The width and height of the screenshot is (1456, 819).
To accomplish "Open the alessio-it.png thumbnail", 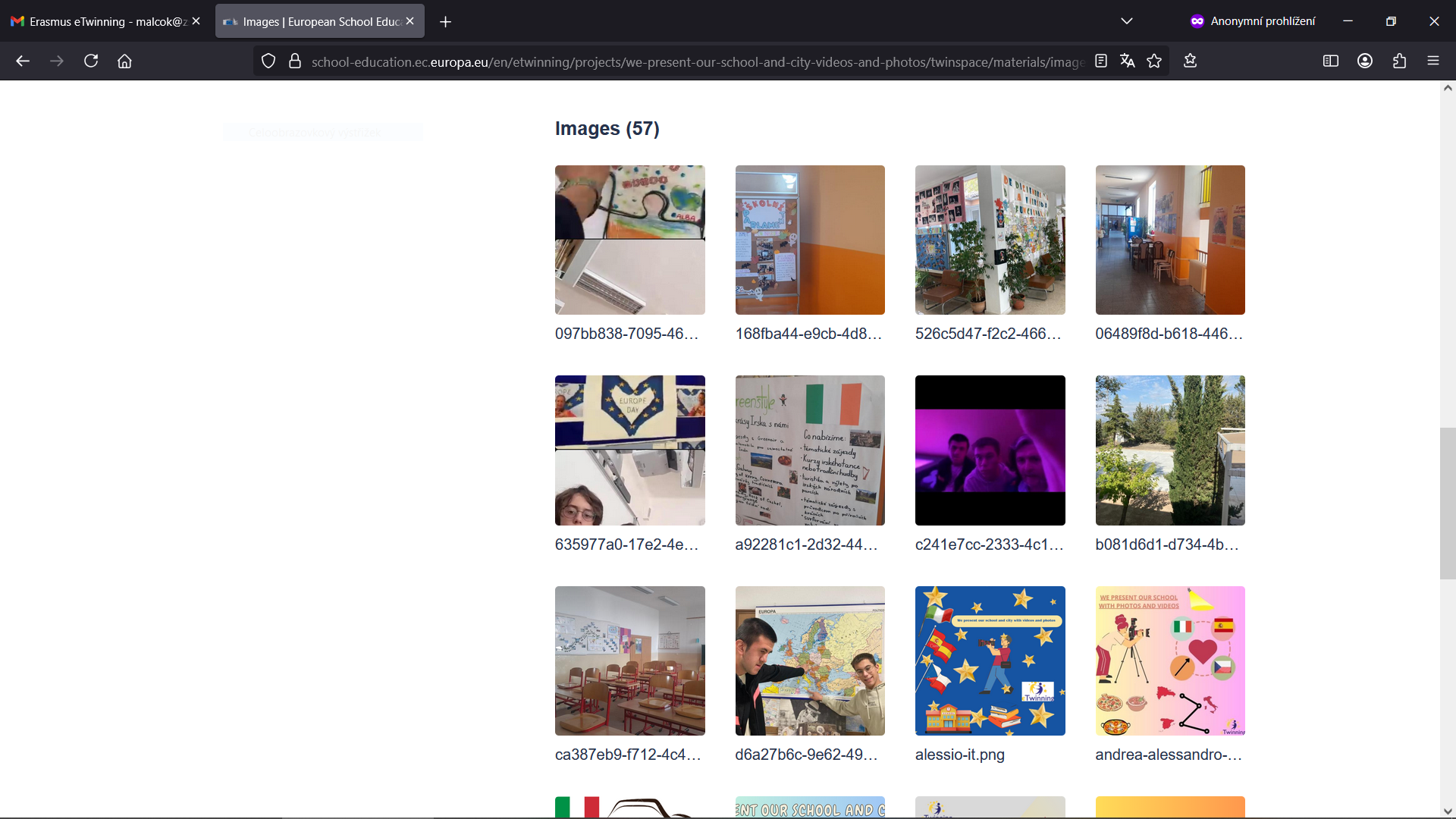I will click(x=990, y=661).
